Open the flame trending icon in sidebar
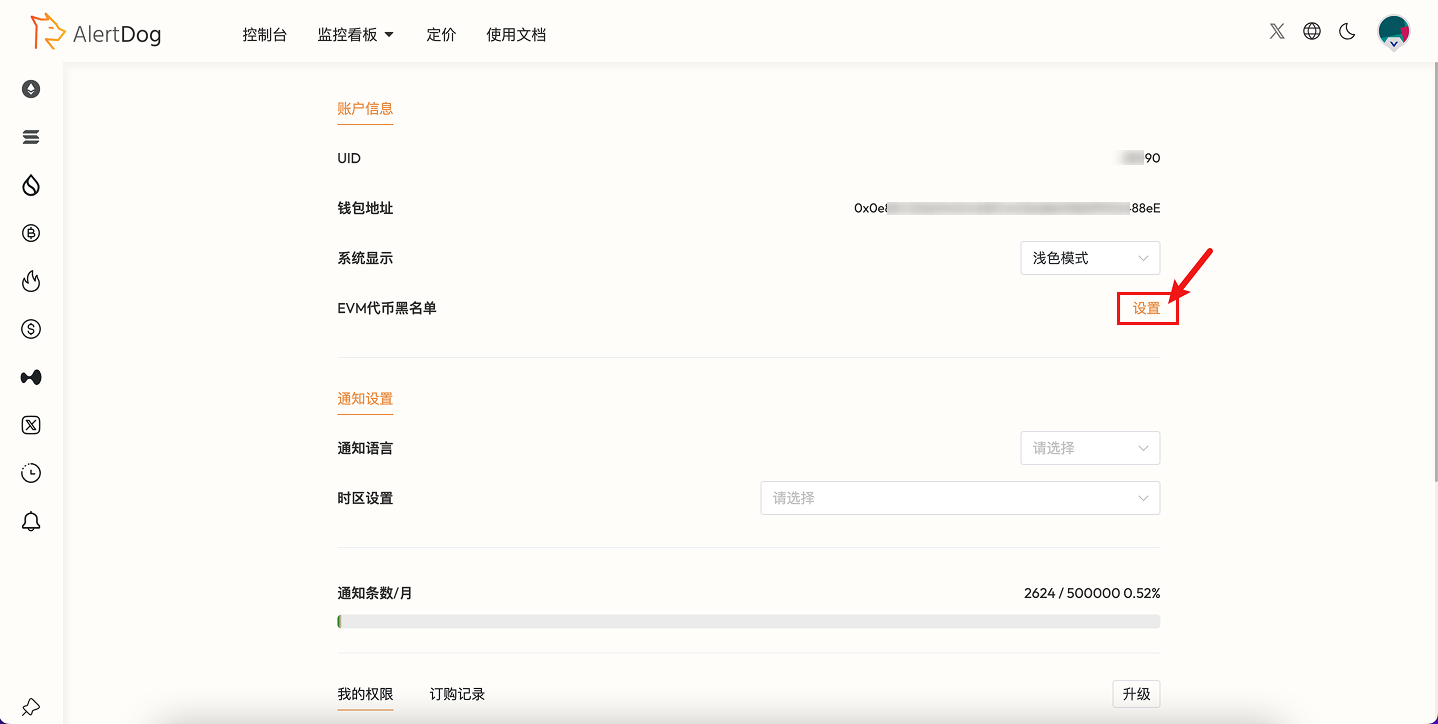Image resolution: width=1438 pixels, height=724 pixels. pos(30,281)
